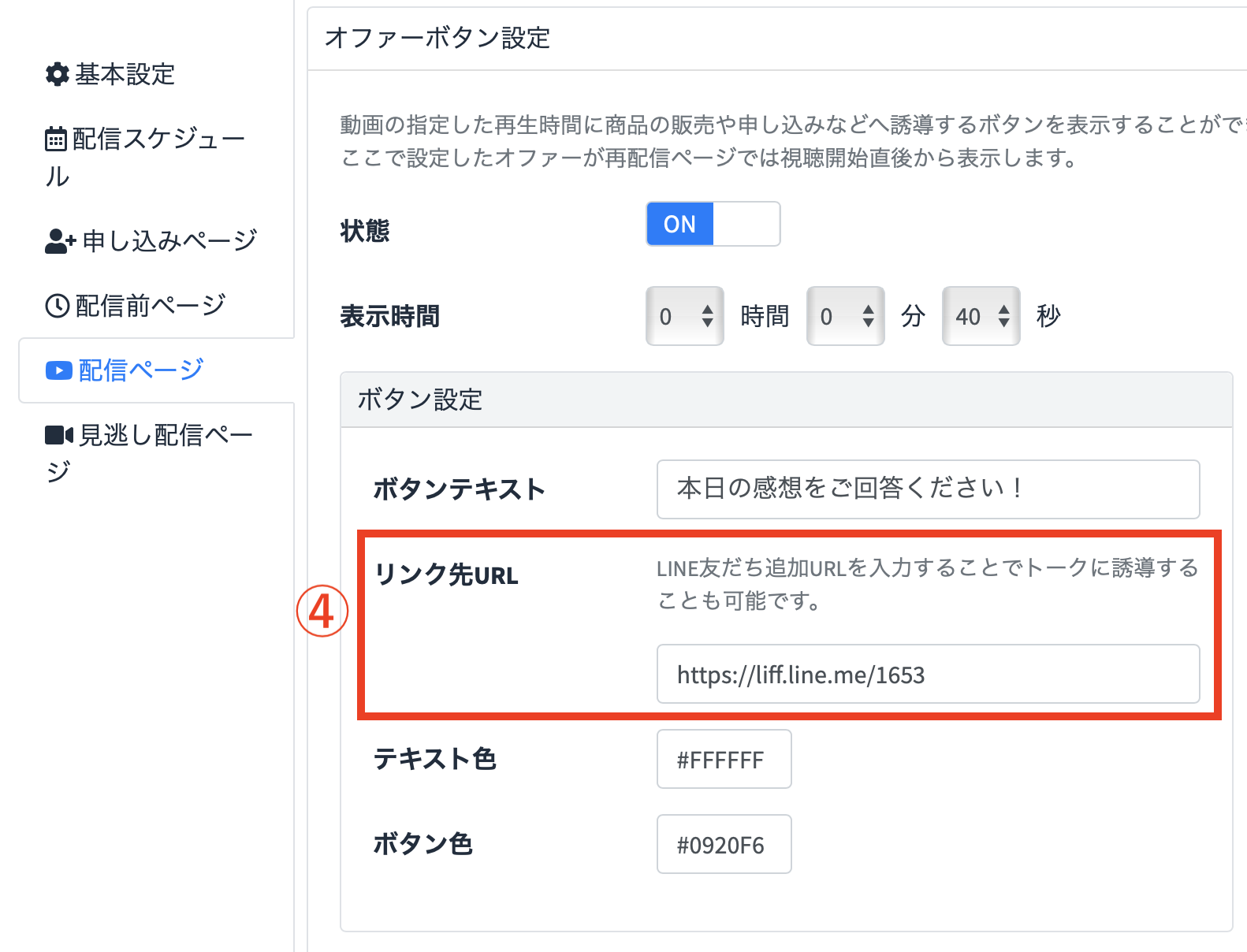The height and width of the screenshot is (952, 1247).
Task: Go to the 配信前ページ section
Action: 136,306
